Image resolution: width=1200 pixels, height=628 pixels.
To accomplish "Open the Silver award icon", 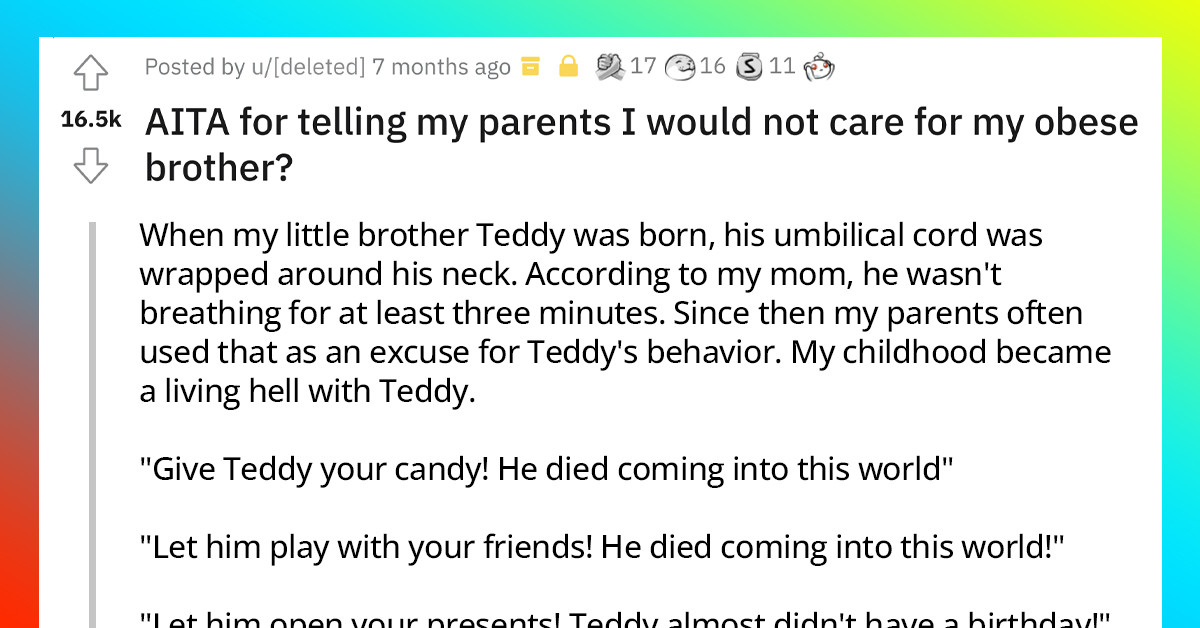I will 749,67.
